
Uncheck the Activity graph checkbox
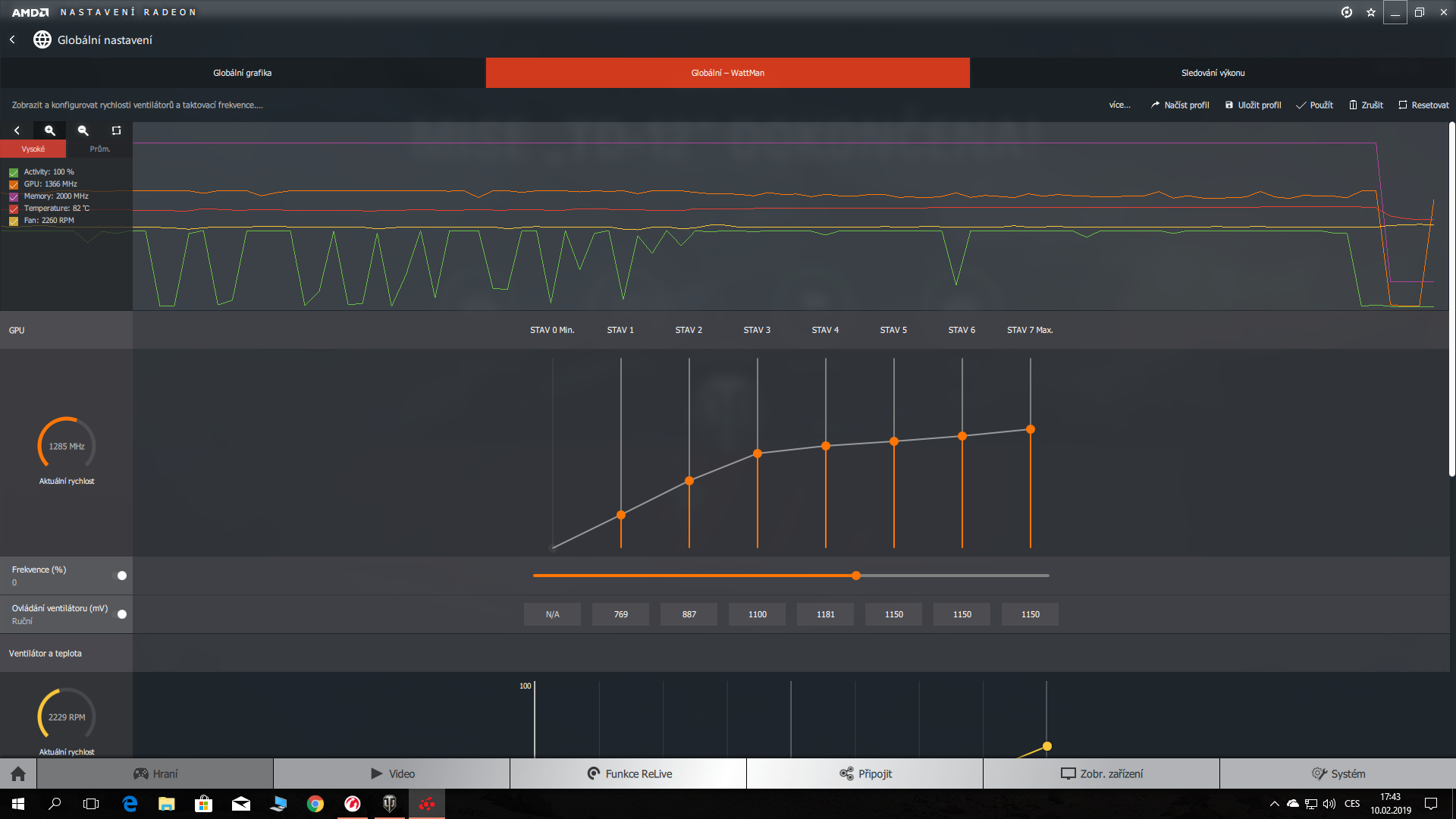point(14,172)
